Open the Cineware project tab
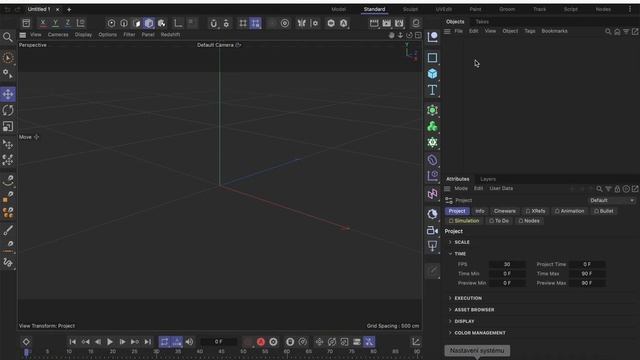640x360 pixels. 504,211
